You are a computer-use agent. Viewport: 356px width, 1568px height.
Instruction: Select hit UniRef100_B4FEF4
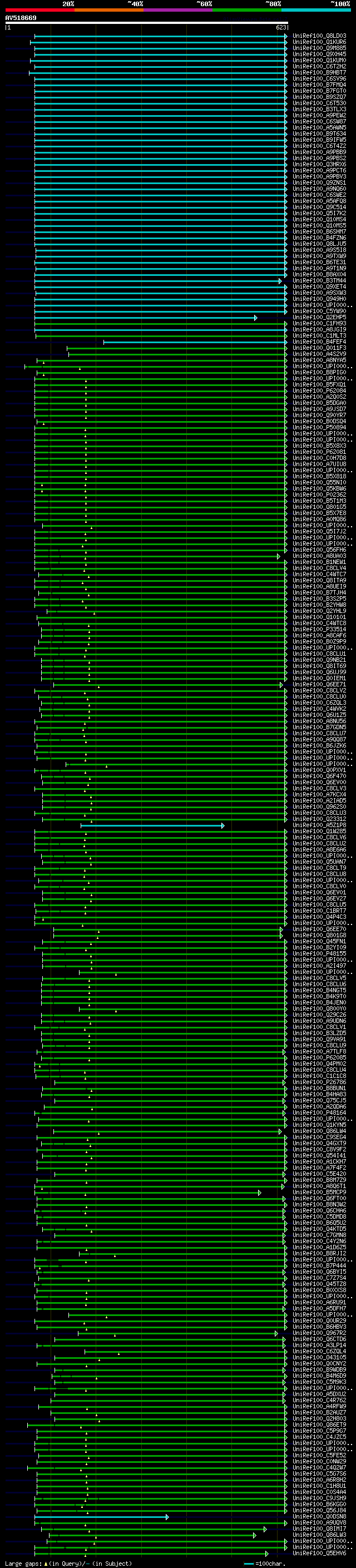tap(319, 342)
